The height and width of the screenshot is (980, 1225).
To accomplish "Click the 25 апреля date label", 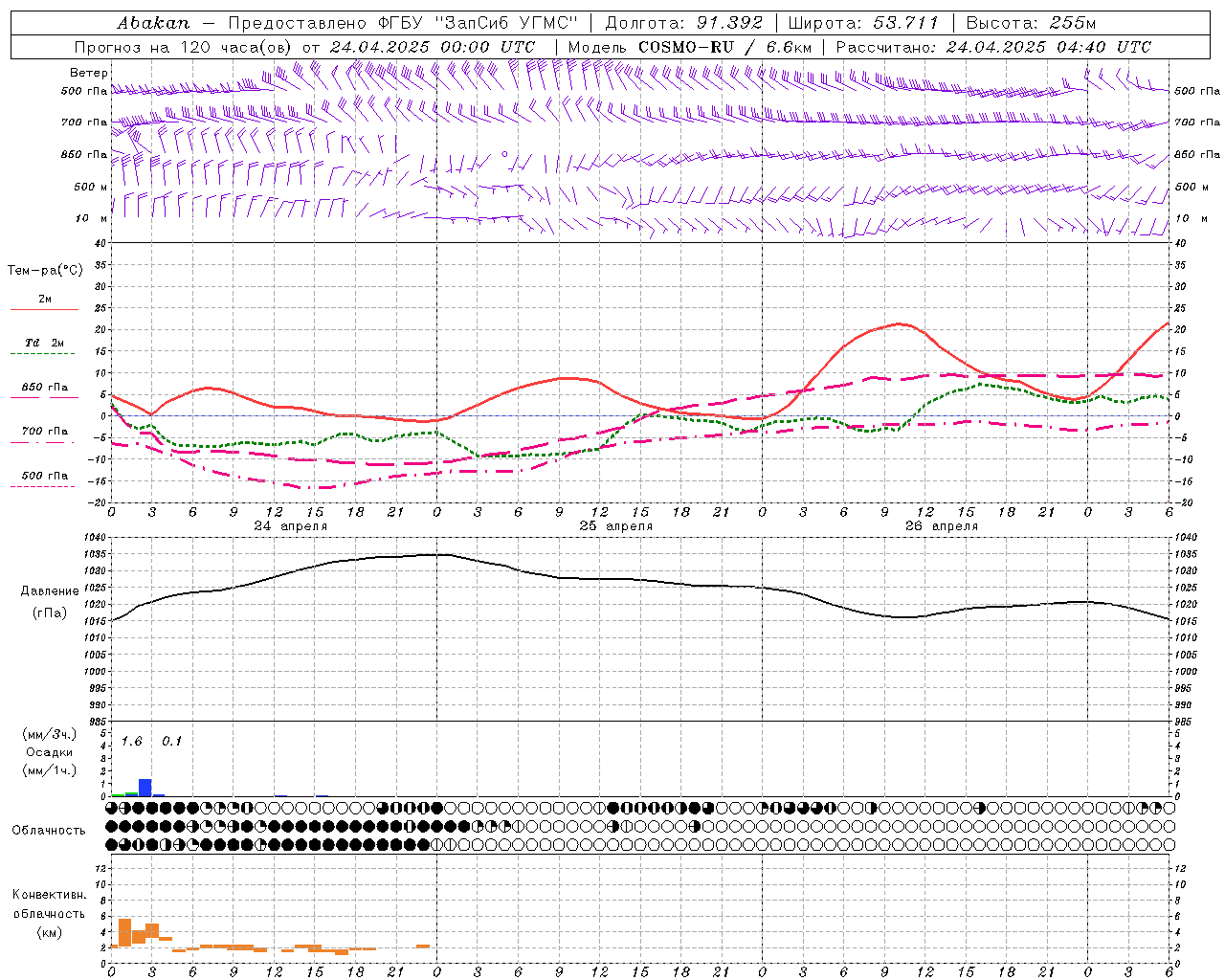I will click(x=615, y=526).
